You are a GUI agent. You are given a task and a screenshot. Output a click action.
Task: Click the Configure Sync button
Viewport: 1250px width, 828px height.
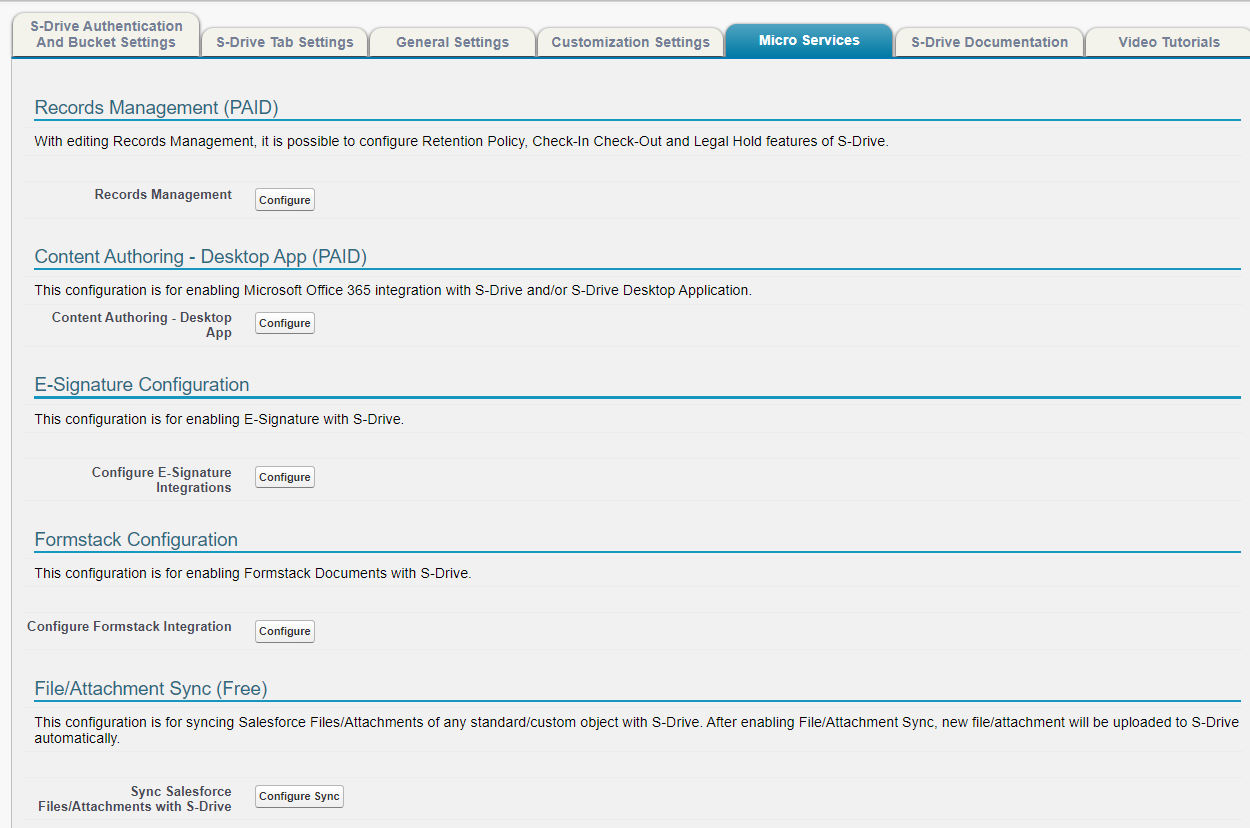point(299,796)
